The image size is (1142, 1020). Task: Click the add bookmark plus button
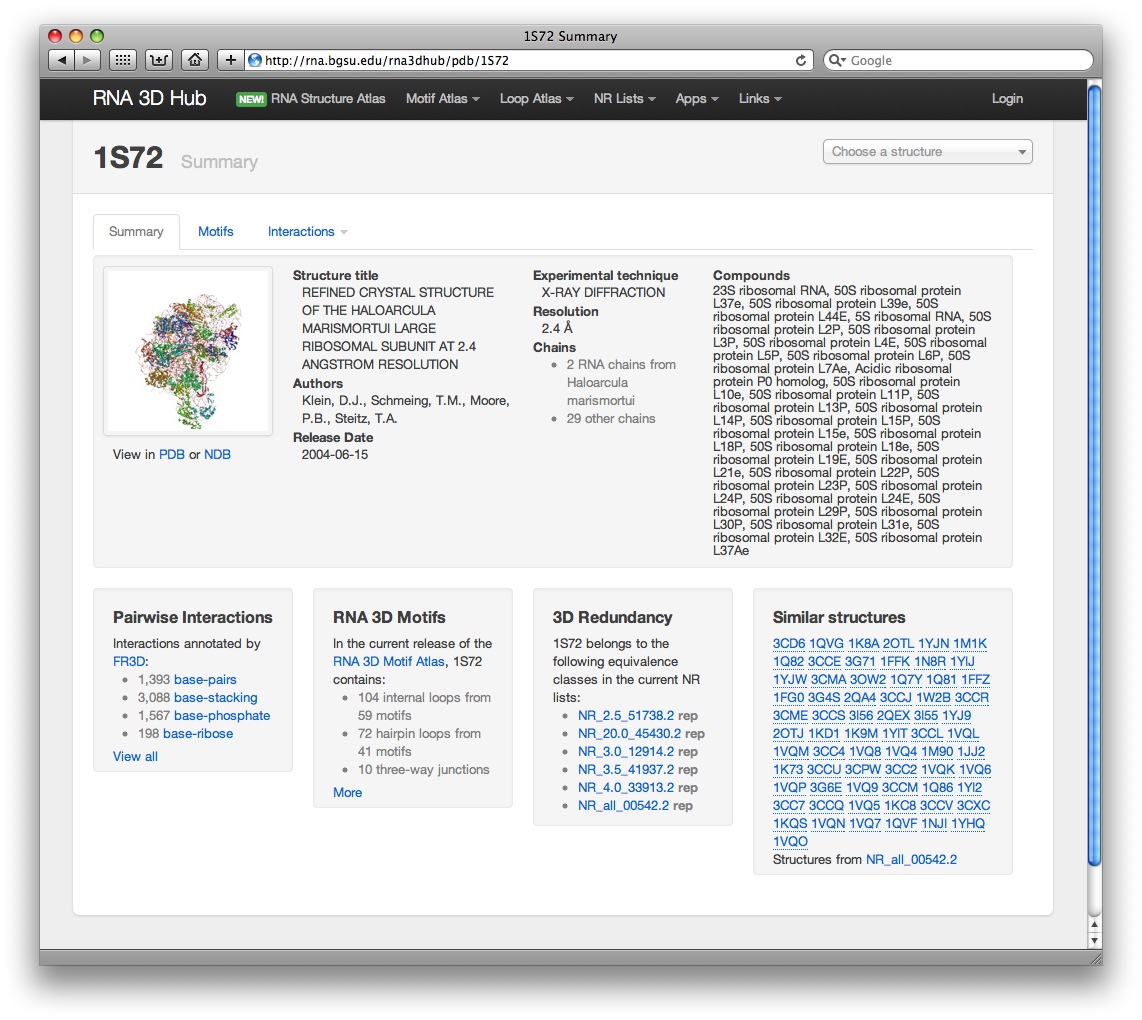tap(230, 60)
